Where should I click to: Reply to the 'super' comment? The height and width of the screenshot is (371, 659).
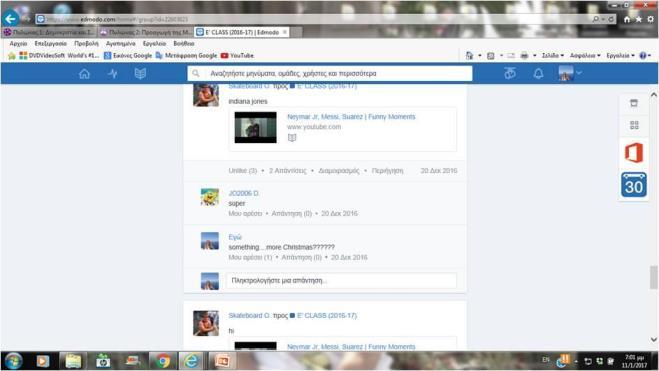[x=292, y=213]
